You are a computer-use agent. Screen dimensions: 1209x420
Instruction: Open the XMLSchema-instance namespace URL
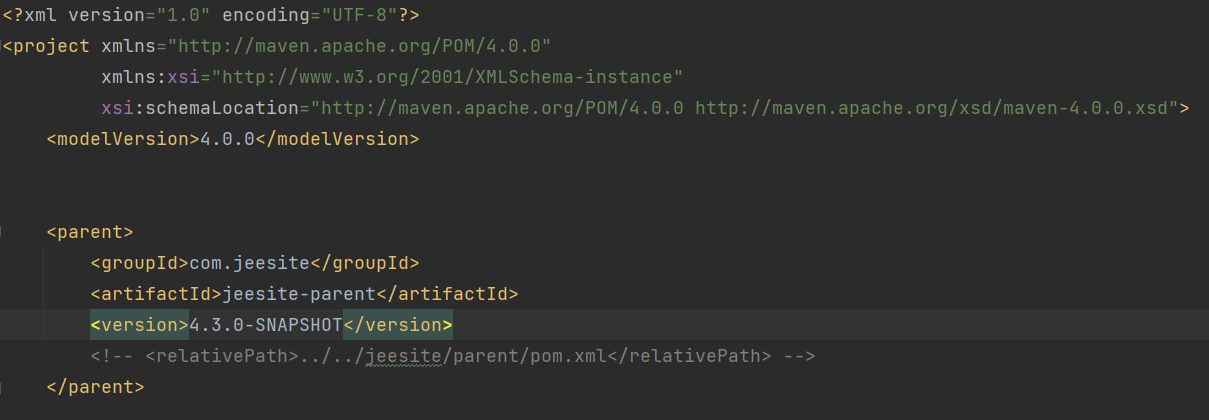click(x=447, y=77)
